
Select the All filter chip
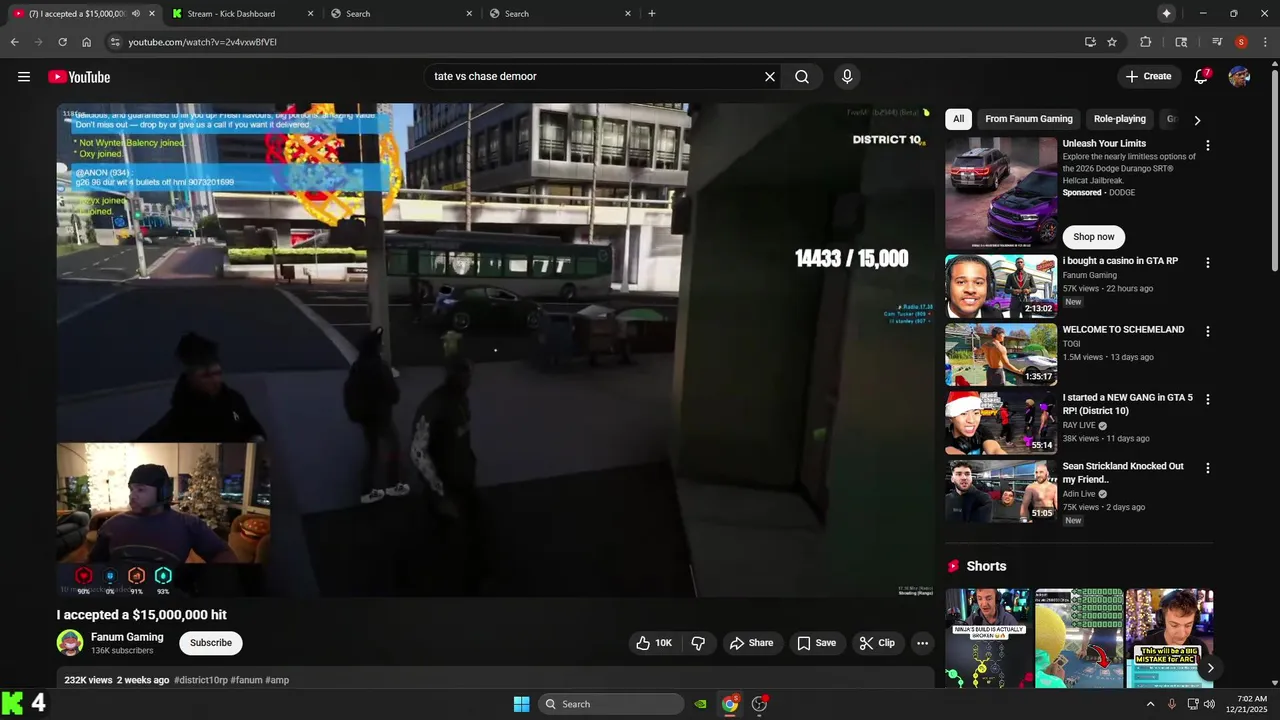coord(958,119)
